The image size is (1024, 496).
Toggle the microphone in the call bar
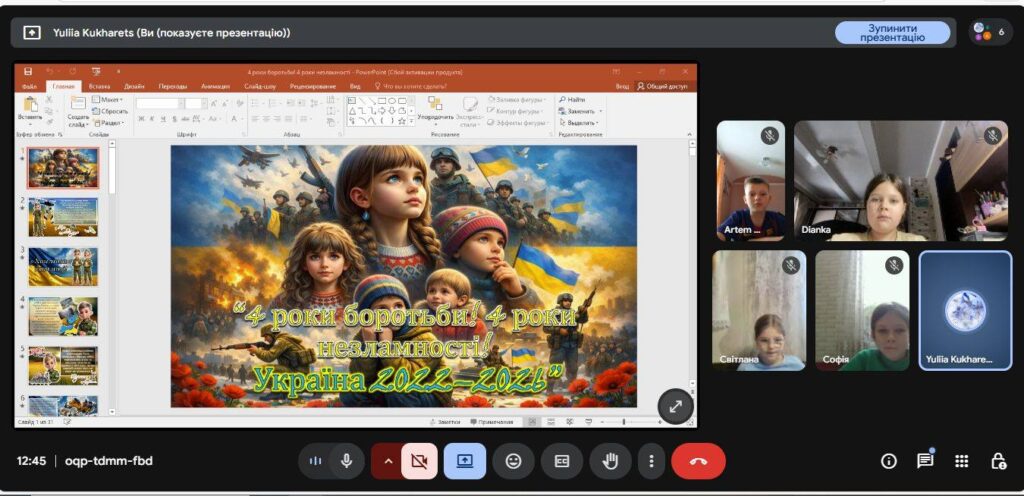tap(346, 461)
